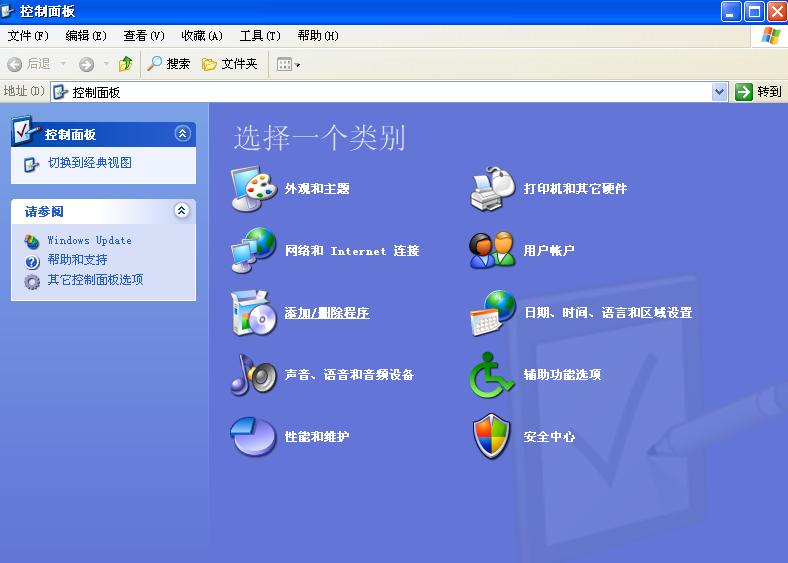Viewport: 788px width, 563px height.
Task: Go up one folder level
Action: point(125,64)
